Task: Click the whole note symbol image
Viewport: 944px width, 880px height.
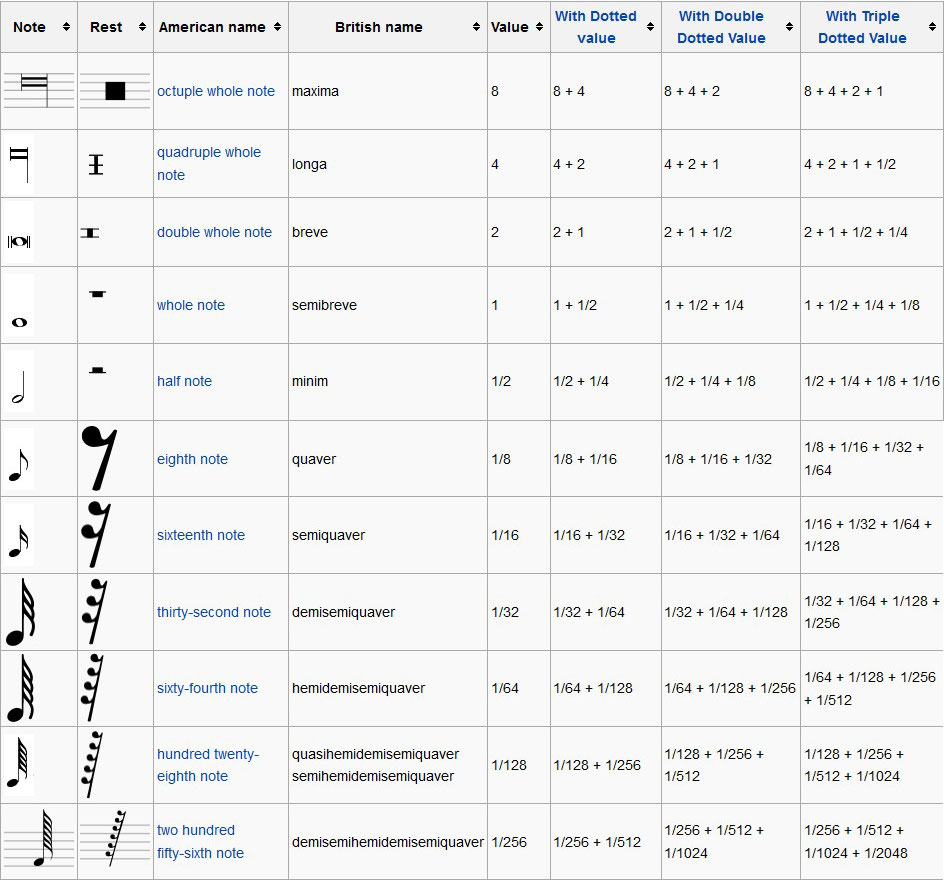Action: (x=19, y=321)
